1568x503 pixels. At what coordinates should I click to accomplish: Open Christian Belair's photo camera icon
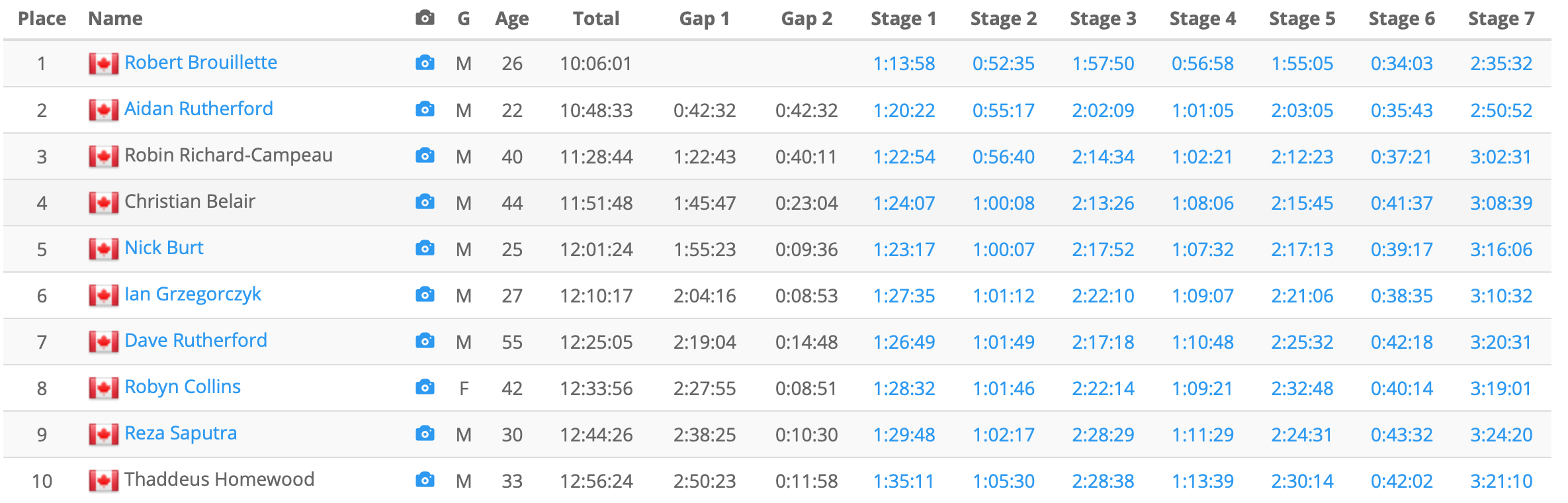[425, 202]
